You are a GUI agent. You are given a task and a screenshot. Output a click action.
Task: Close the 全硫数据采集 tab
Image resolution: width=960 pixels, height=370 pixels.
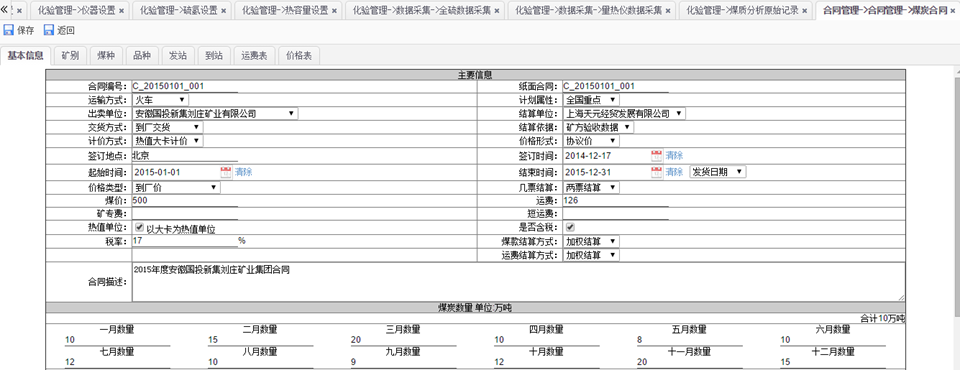(497, 11)
